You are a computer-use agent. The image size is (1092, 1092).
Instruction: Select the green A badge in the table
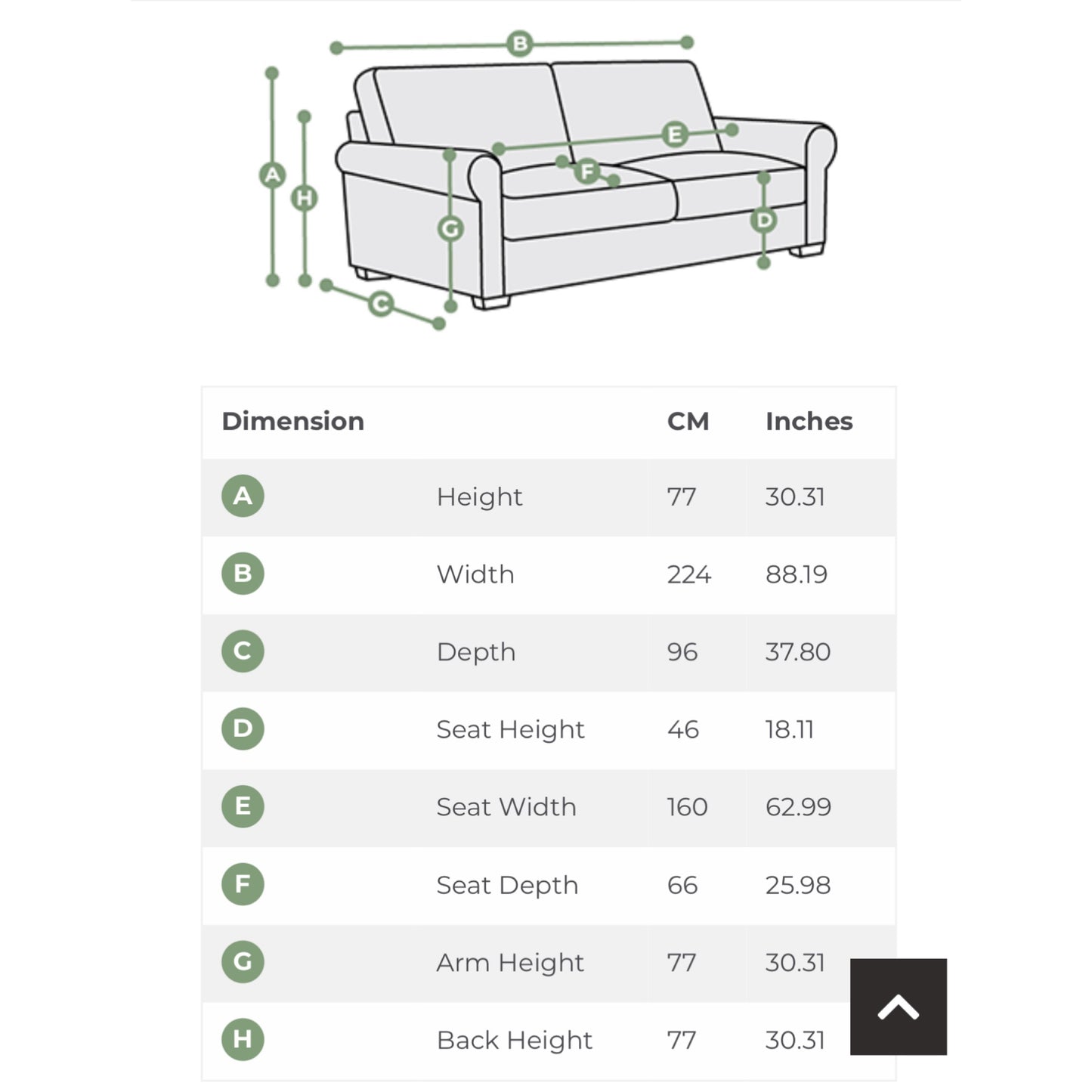coord(242,497)
